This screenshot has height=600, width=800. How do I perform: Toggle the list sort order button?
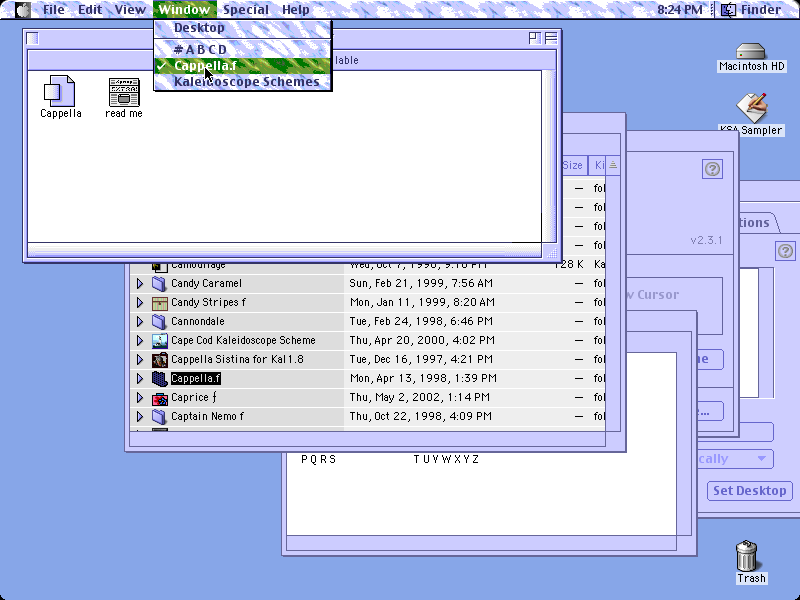(613, 165)
